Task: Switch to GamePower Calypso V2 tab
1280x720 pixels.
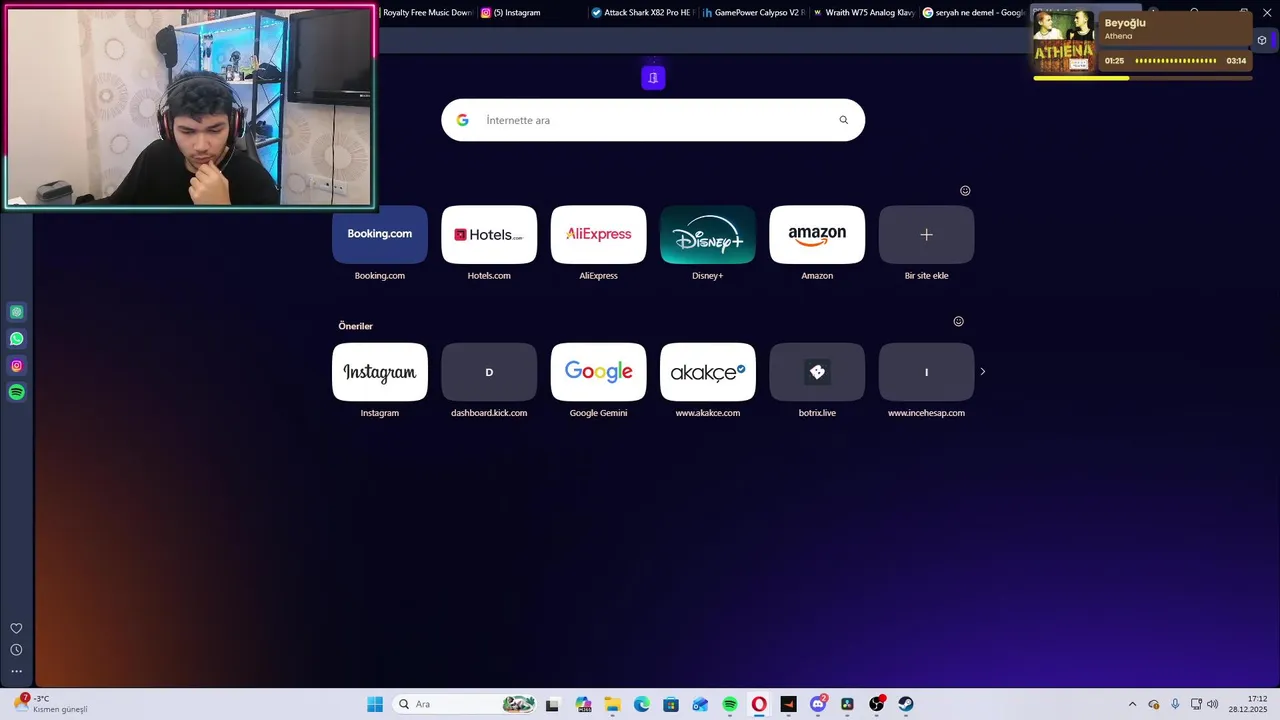Action: coord(752,13)
